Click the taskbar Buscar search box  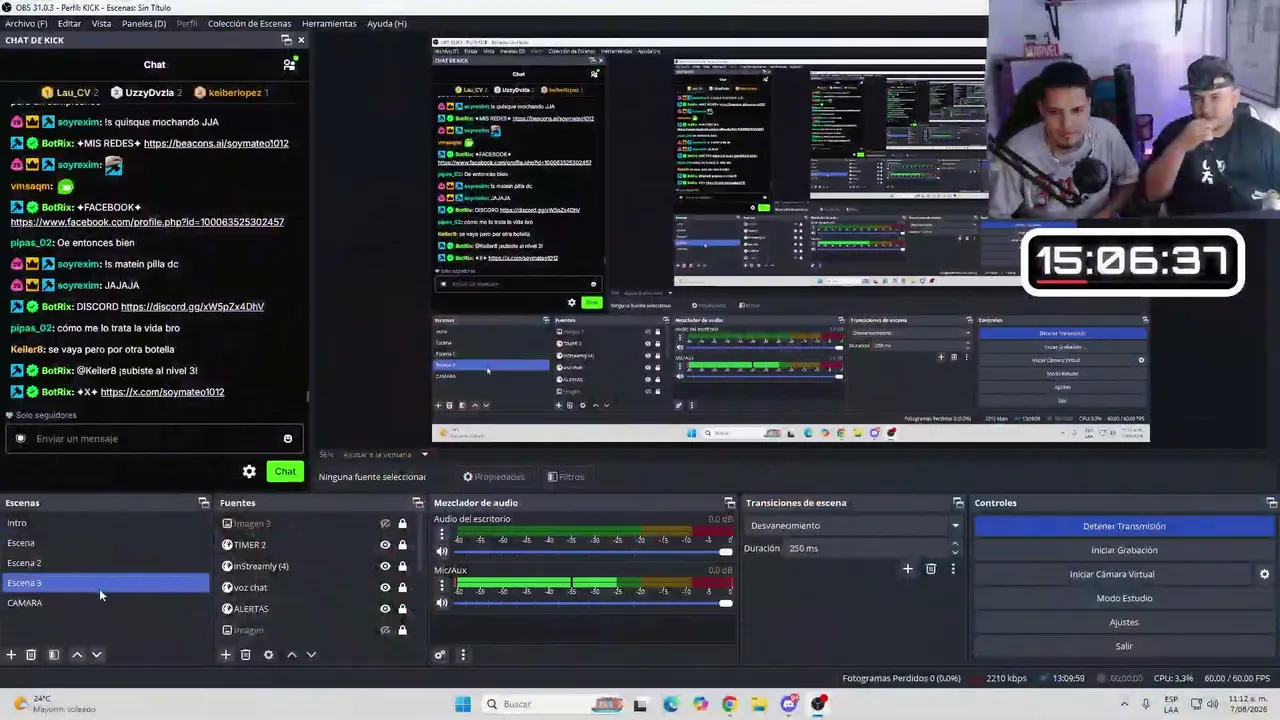point(553,704)
